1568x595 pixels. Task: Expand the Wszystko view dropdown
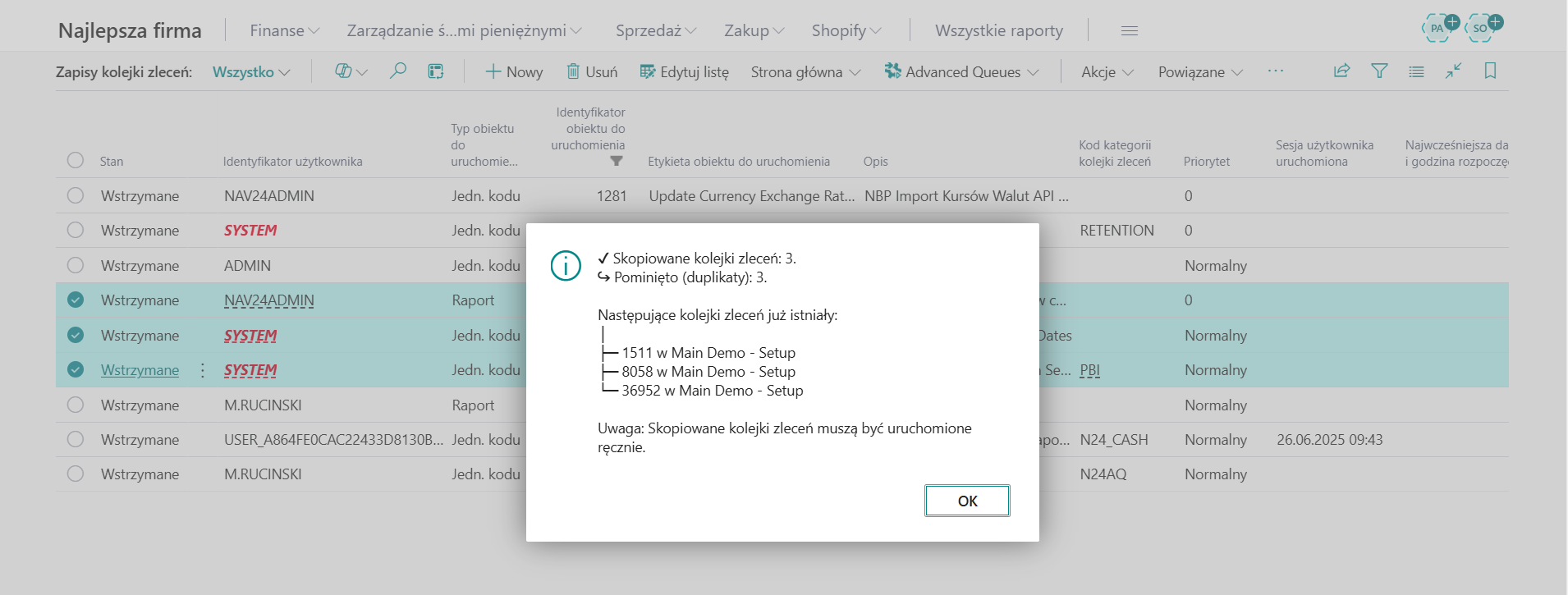coord(251,72)
